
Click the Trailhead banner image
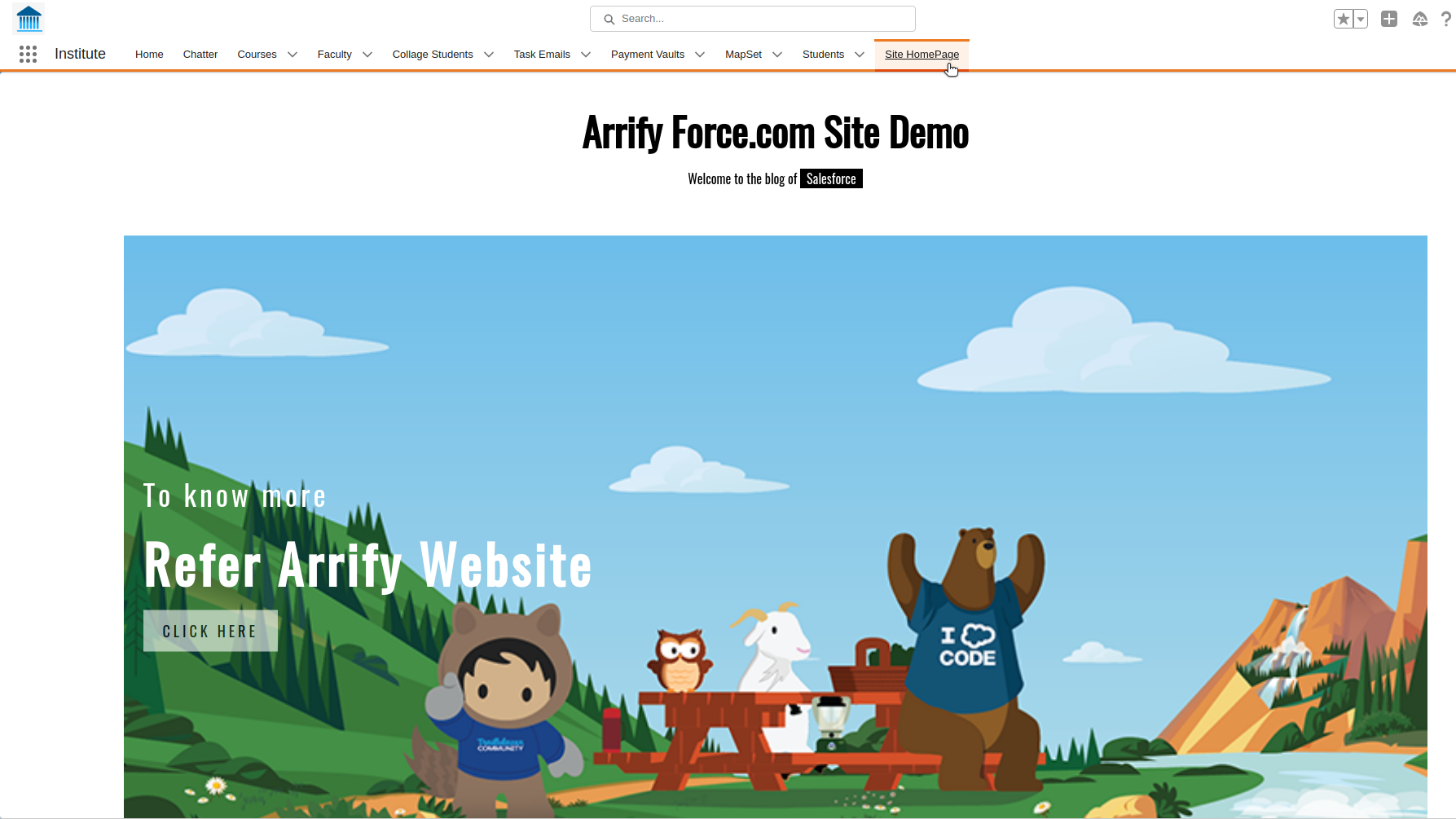[x=776, y=526]
